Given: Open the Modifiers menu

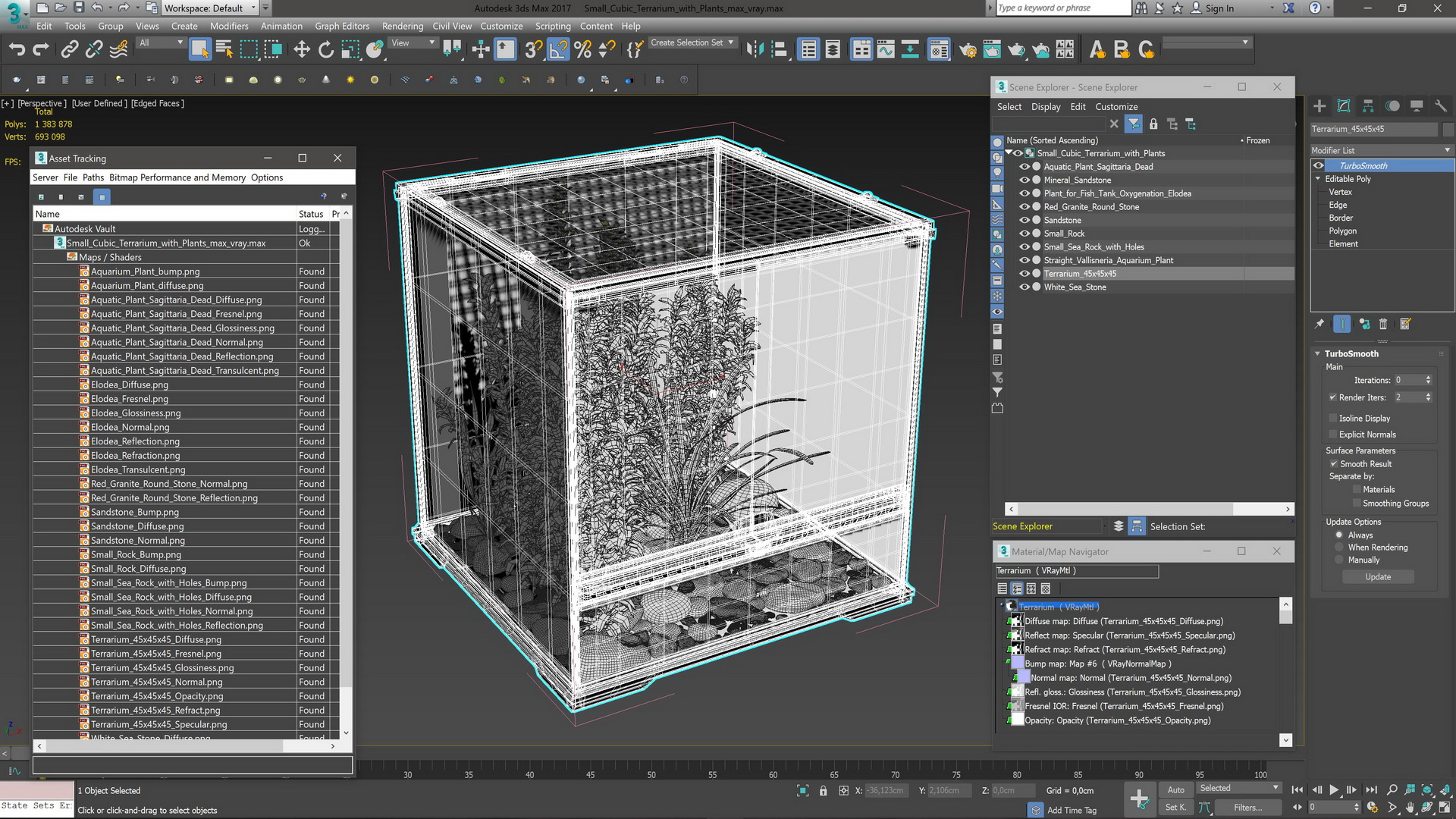Looking at the screenshot, I should 229,26.
